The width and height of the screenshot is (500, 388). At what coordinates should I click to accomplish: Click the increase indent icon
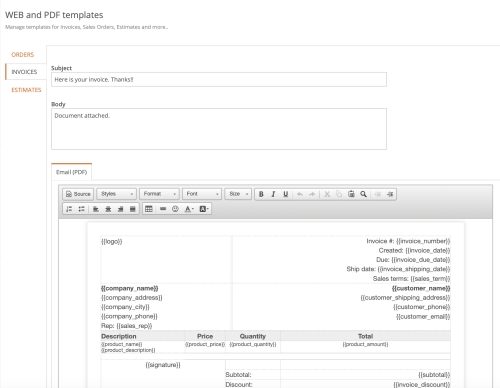pyautogui.click(x=390, y=194)
